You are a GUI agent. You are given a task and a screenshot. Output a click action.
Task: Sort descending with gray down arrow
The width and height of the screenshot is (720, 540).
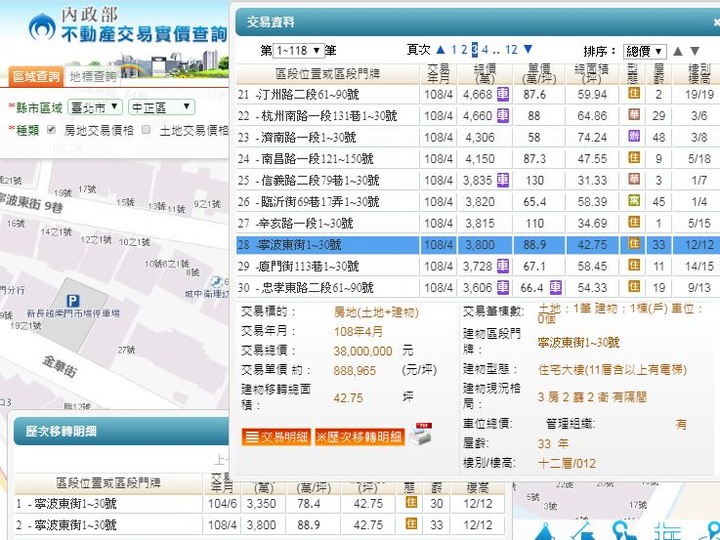click(695, 51)
